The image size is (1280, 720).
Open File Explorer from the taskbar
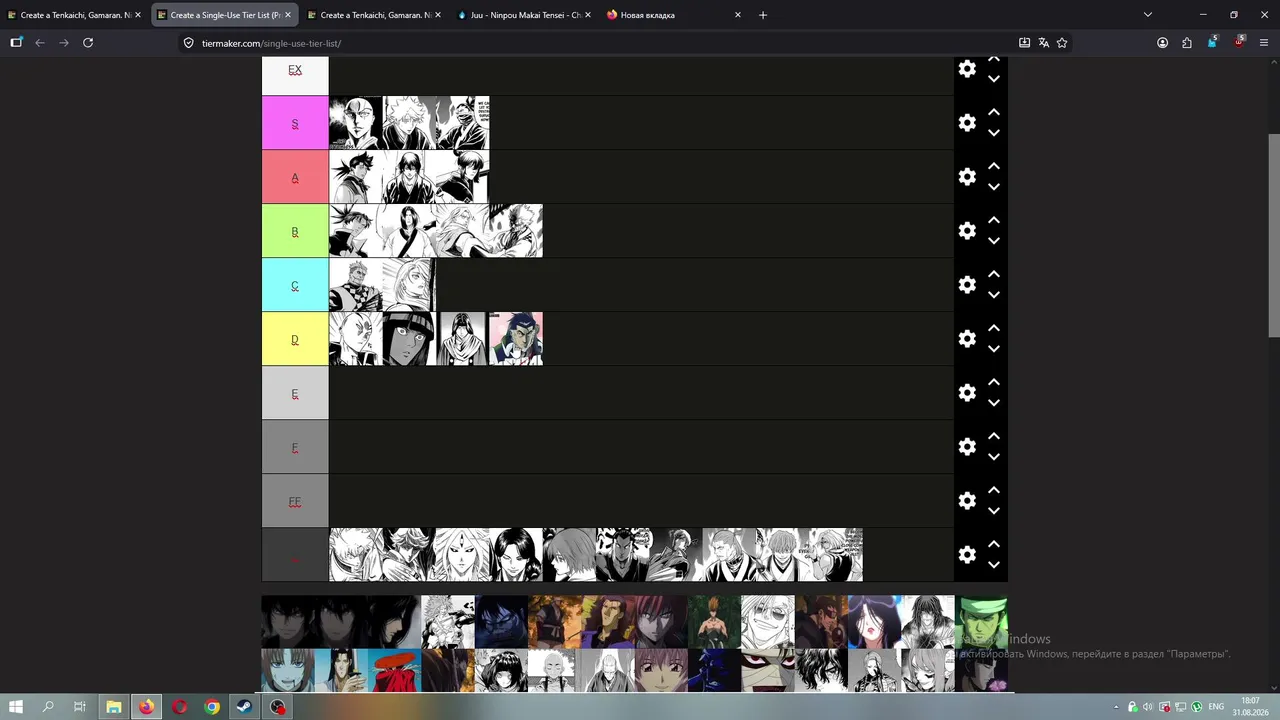pos(114,707)
